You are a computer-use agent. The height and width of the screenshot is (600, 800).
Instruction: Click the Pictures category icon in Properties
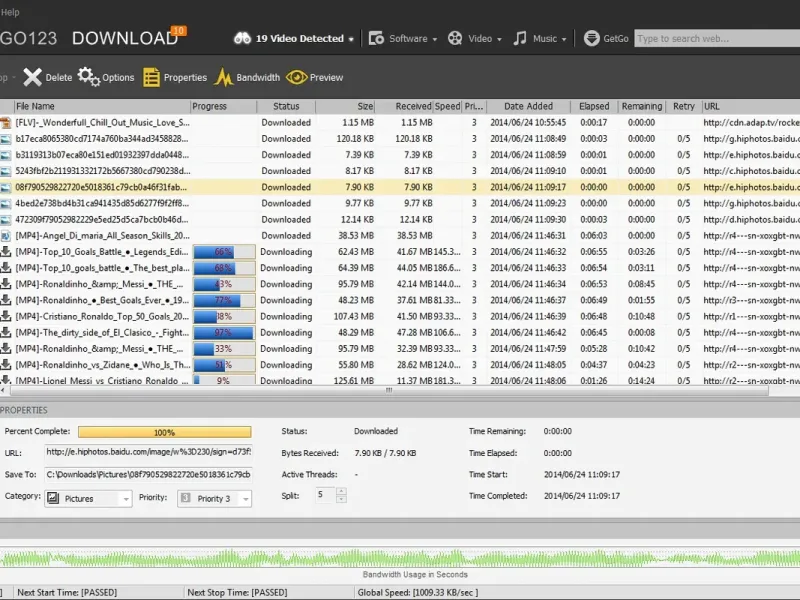tap(53, 498)
